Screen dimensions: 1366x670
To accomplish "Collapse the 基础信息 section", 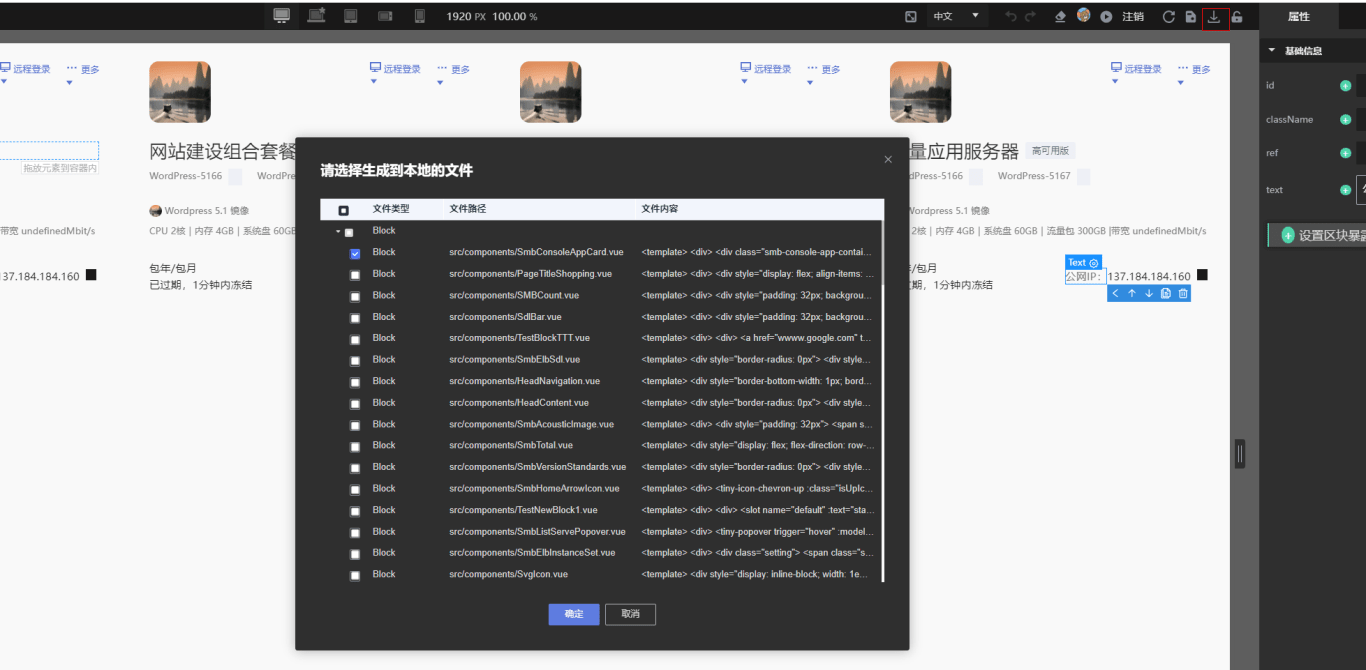I will pos(1272,51).
